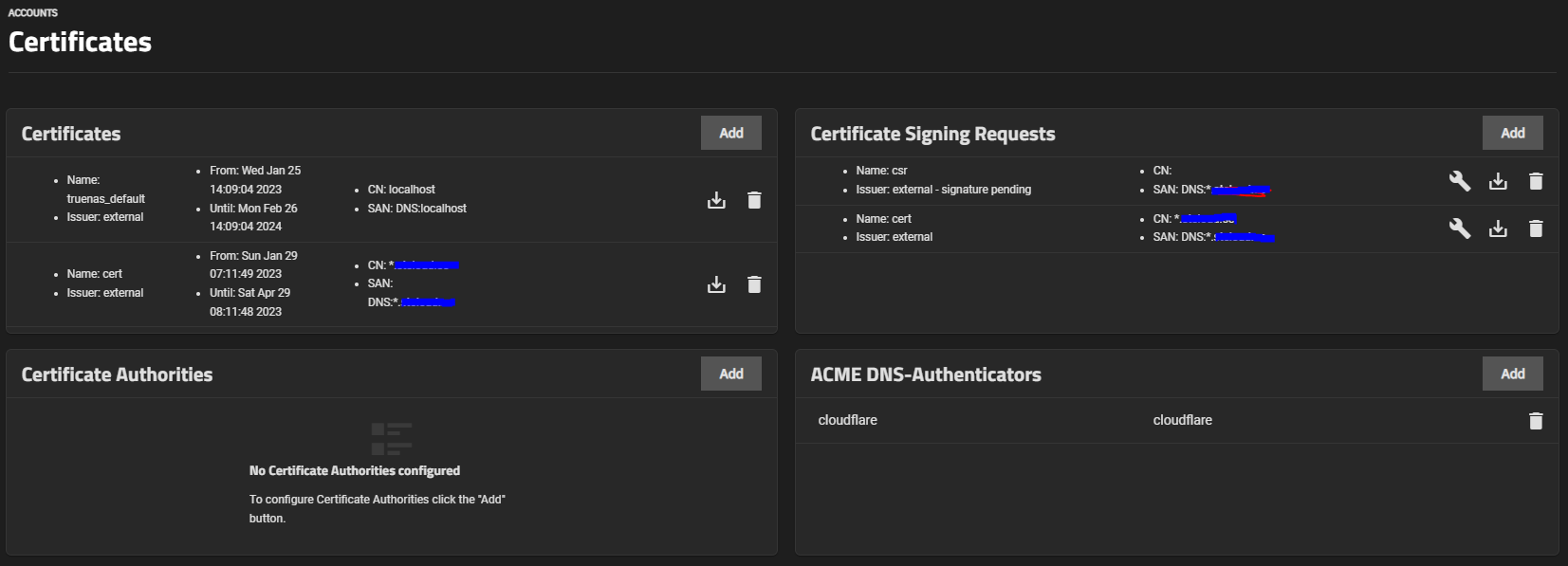Click the Certificate Signing Requests card heading
The height and width of the screenshot is (566, 1568).
point(932,134)
